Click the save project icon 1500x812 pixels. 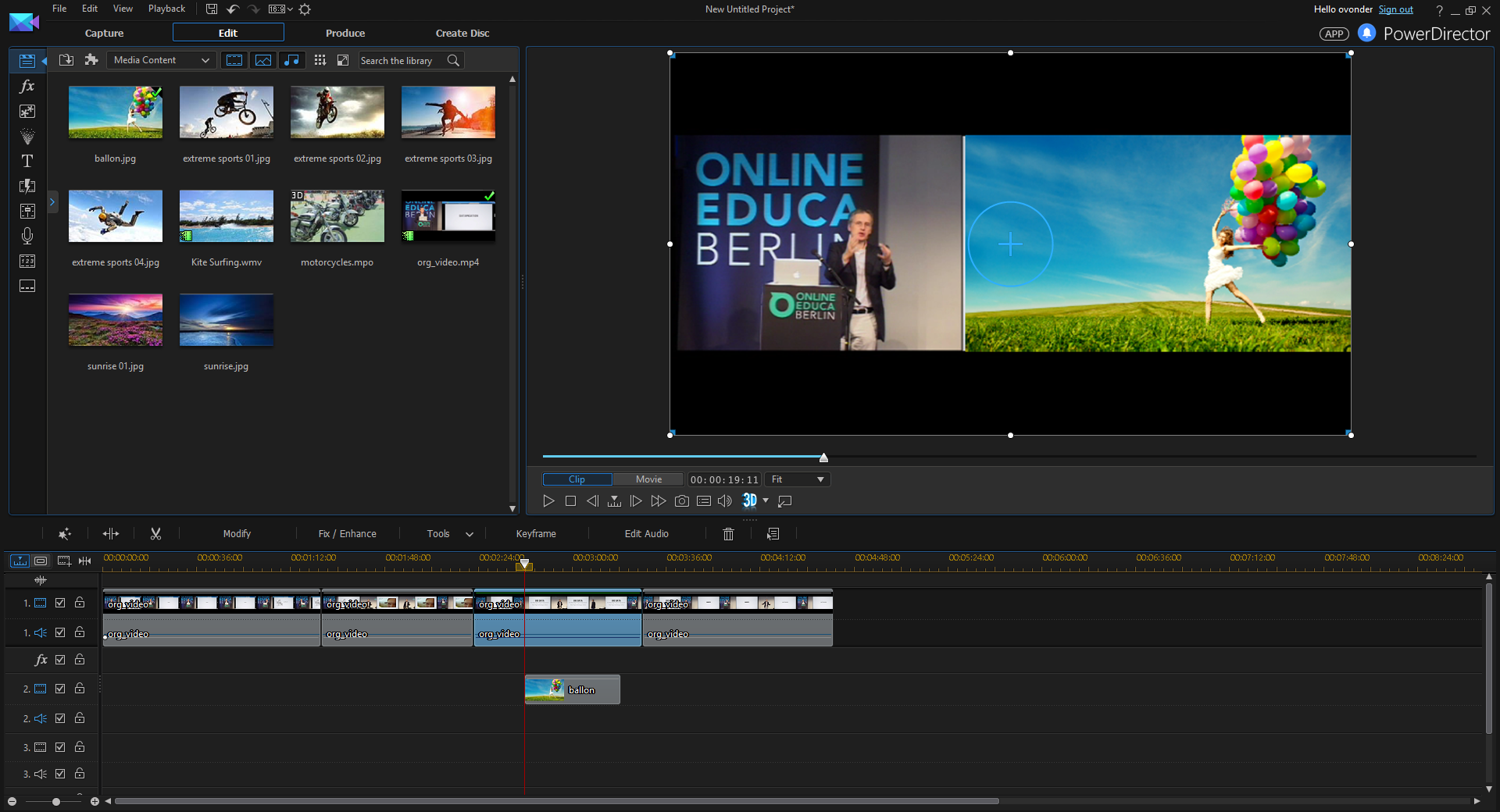coord(212,9)
